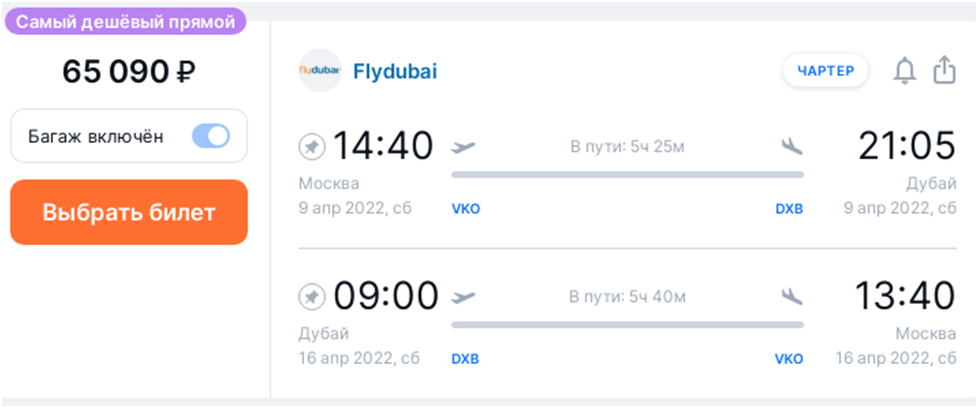
Task: Click the "Самый дешёвый прямой" label
Action: pyautogui.click(x=125, y=22)
